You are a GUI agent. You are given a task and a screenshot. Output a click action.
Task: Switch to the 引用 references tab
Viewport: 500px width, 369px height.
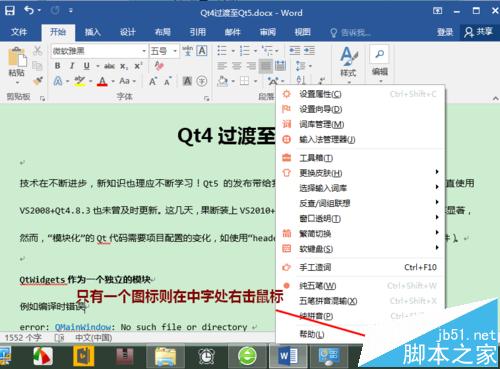point(198,32)
